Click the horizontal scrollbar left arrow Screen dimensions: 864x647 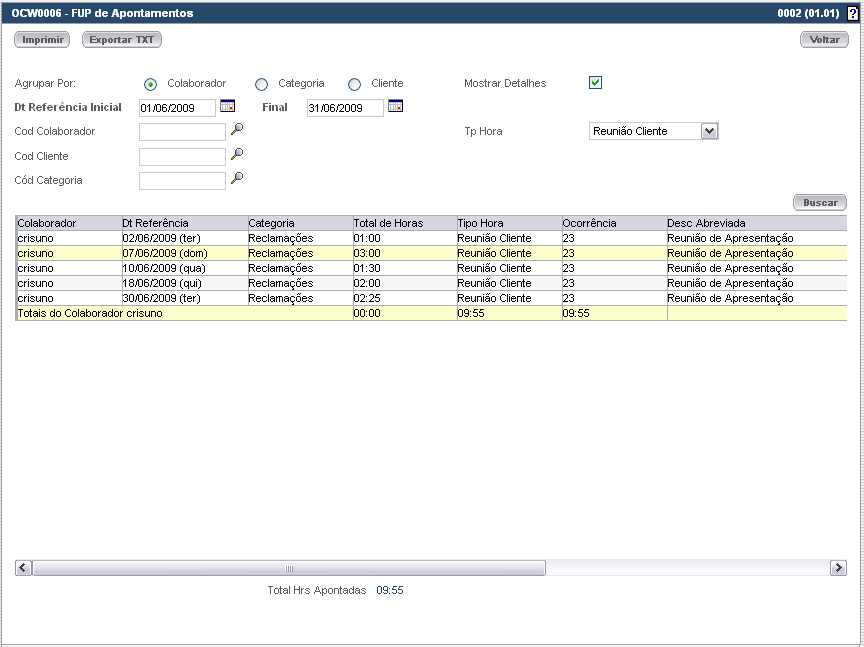(24, 568)
